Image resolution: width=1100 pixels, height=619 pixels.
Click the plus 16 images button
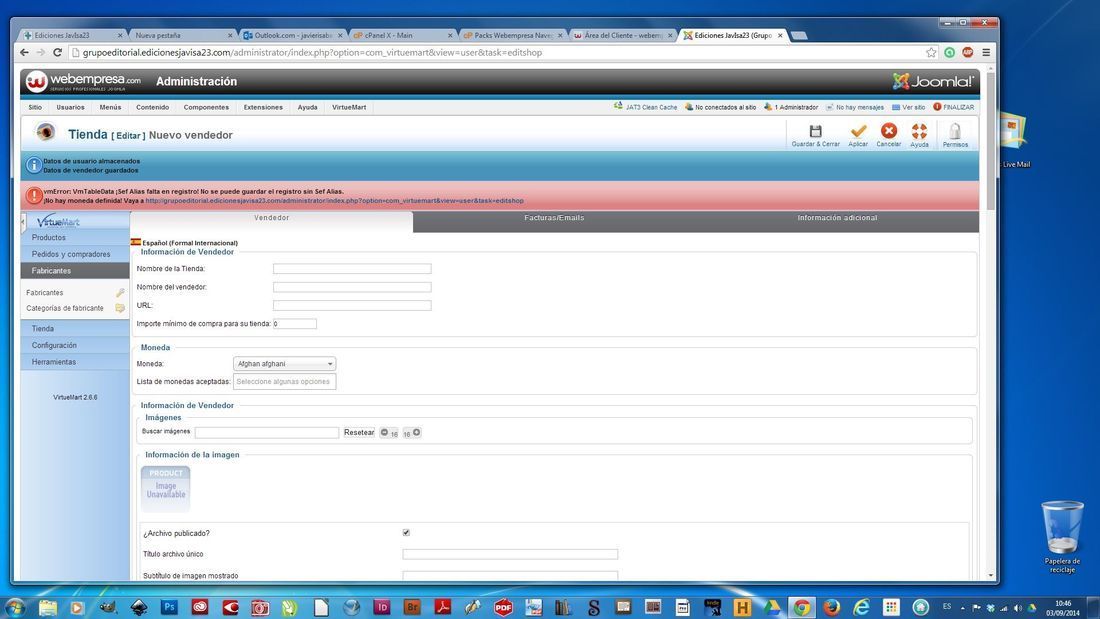pyautogui.click(x=412, y=432)
